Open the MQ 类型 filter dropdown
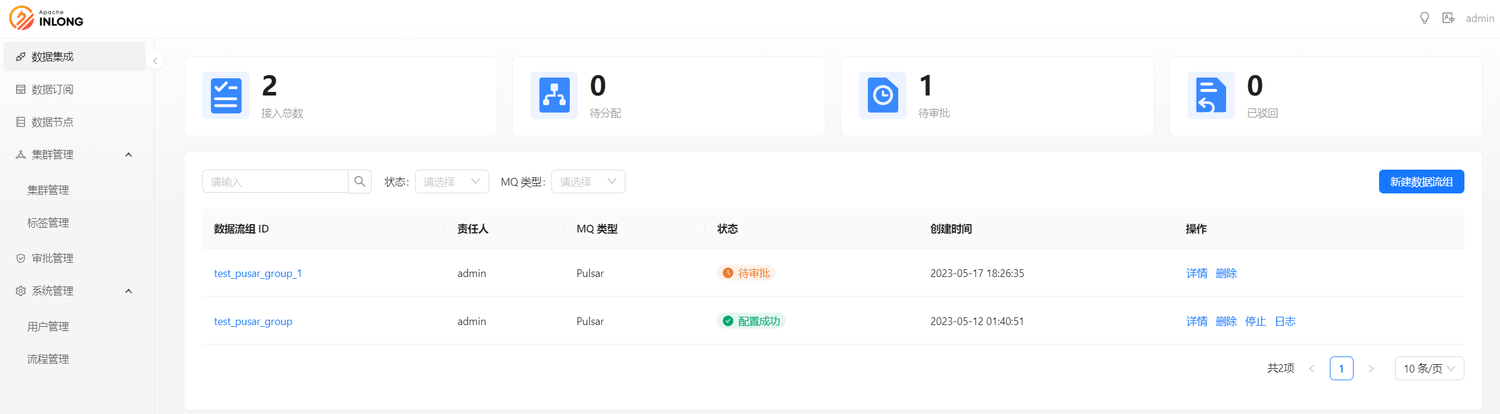This screenshot has height=414, width=1500. point(587,182)
